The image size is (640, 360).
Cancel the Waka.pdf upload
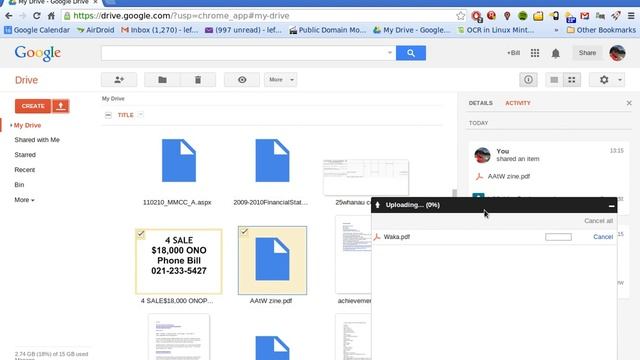pyautogui.click(x=603, y=237)
